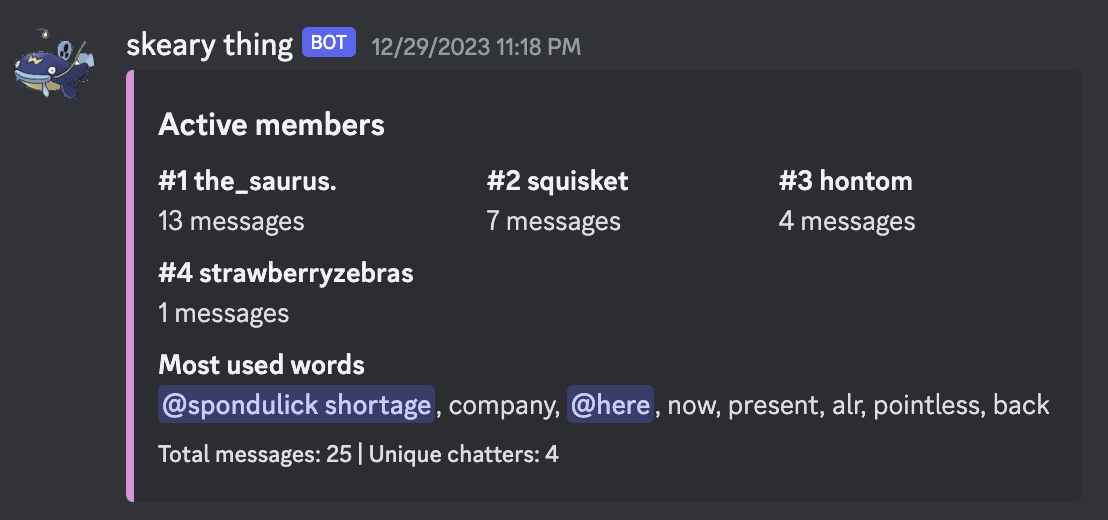Image resolution: width=1108 pixels, height=520 pixels.
Task: Select the #4 strawberryzebras field name
Action: [286, 273]
